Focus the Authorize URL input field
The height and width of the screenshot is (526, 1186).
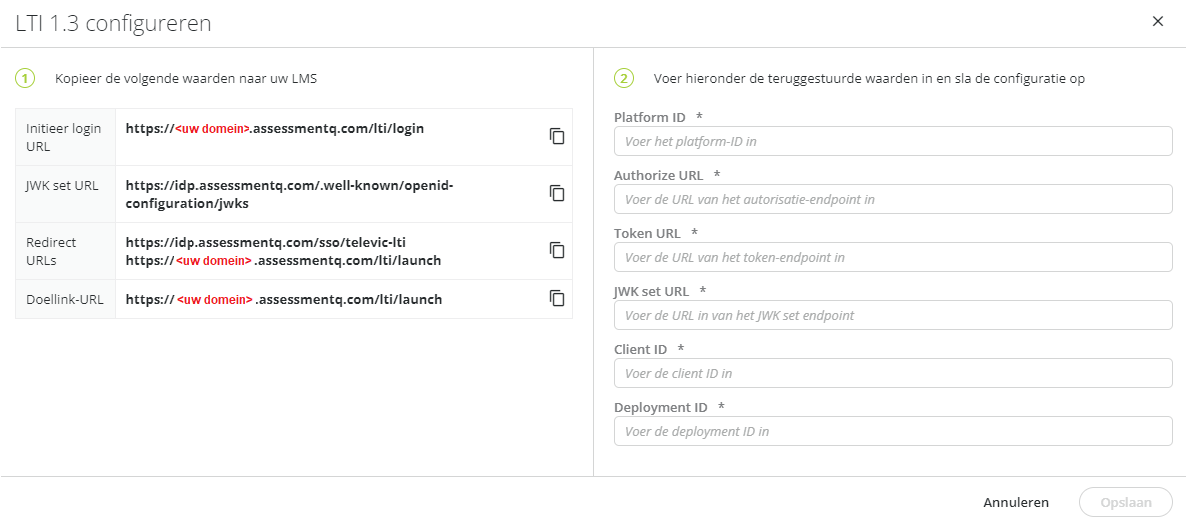click(893, 199)
